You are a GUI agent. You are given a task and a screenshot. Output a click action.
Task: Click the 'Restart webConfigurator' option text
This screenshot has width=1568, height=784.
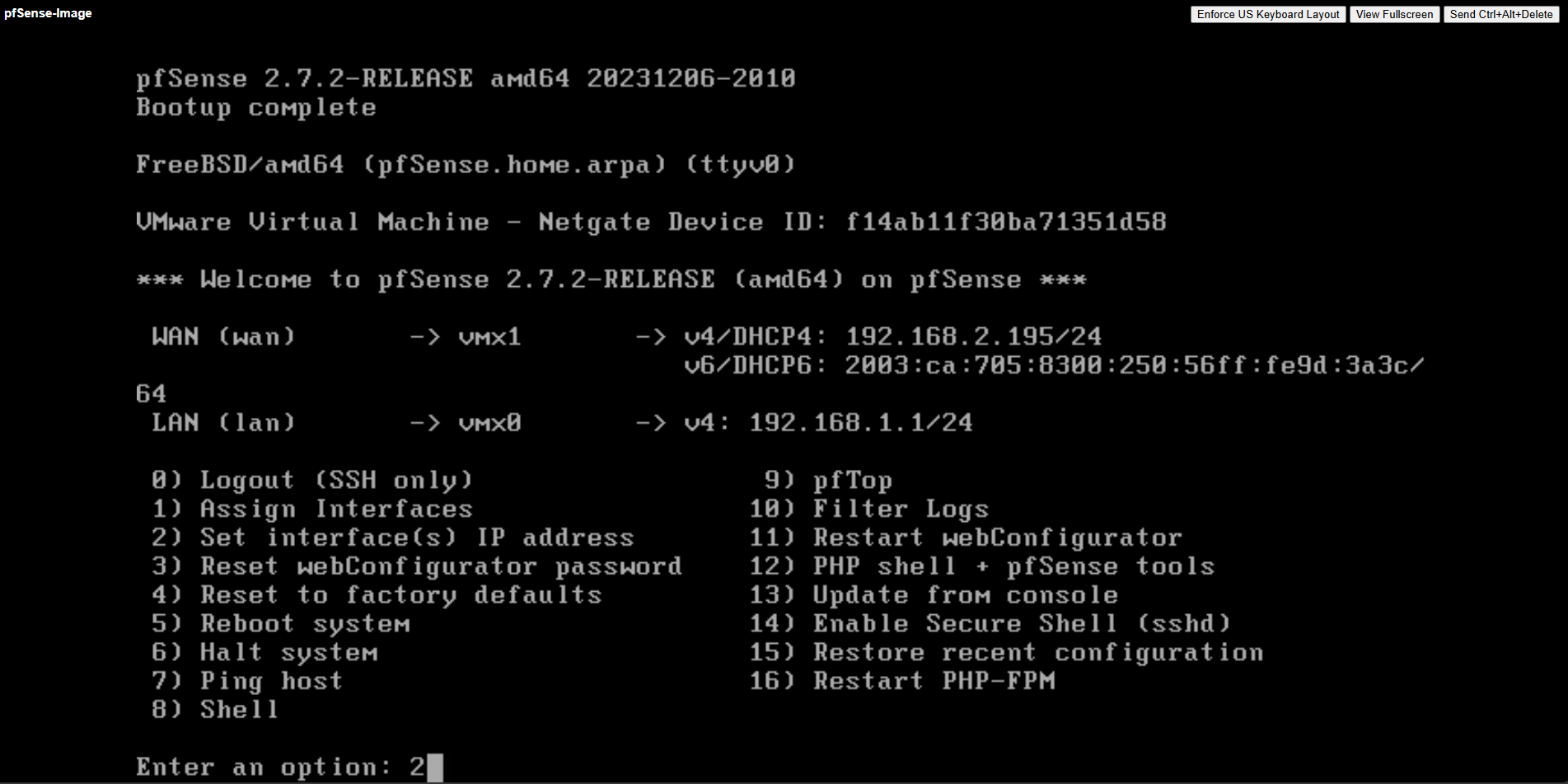pyautogui.click(x=997, y=538)
